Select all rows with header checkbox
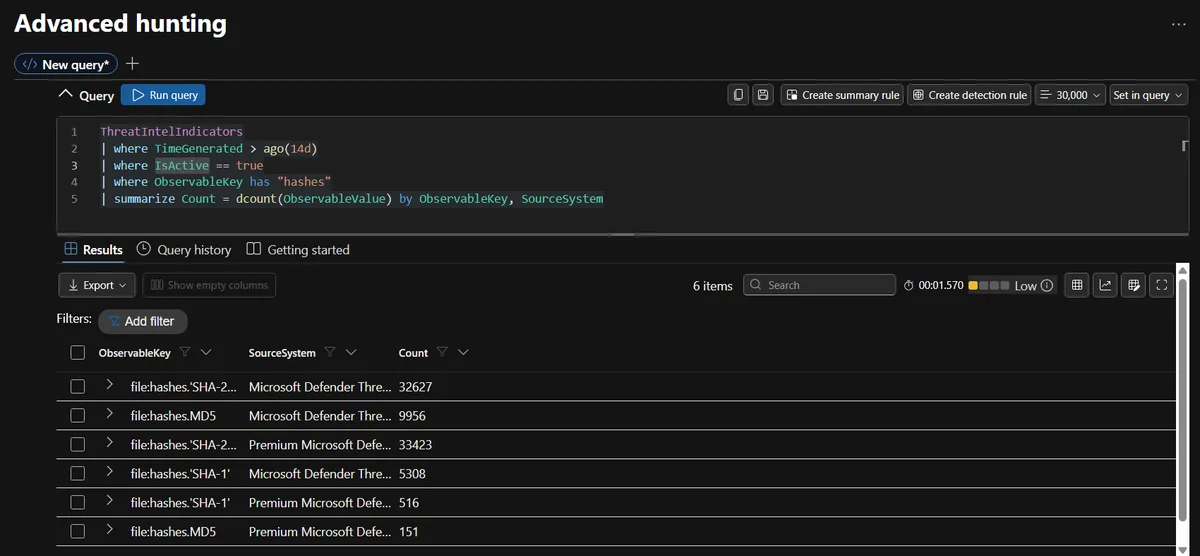The width and height of the screenshot is (1200, 556). [78, 353]
